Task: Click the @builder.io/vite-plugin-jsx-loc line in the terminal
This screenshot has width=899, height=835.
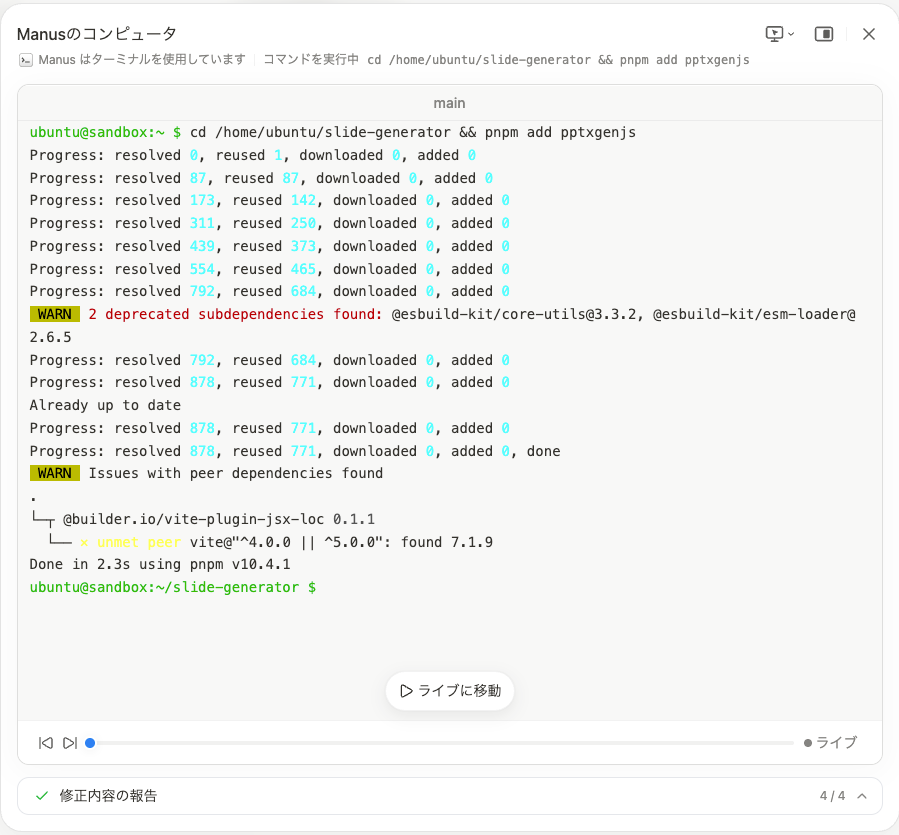Action: (218, 519)
